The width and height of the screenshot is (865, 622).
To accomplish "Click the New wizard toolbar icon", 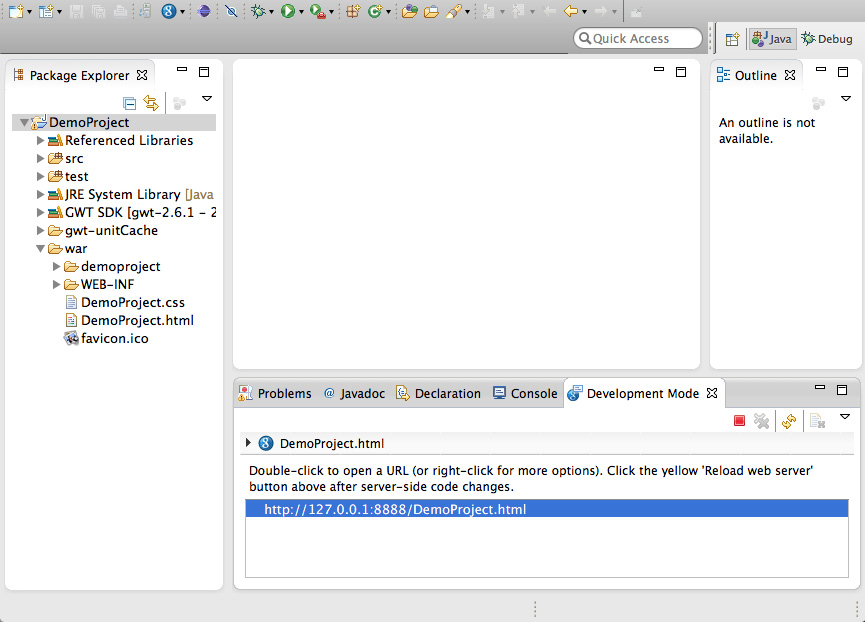I will coord(15,10).
